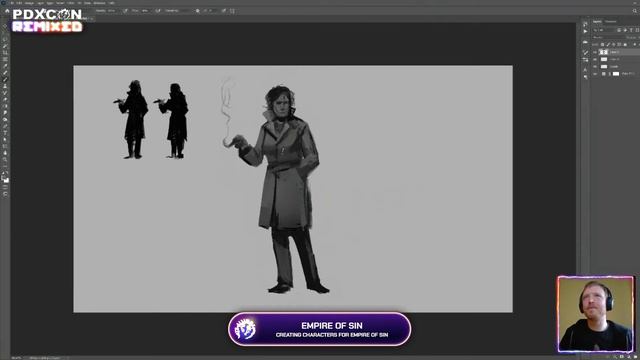Switch to the Channels tab

[x=611, y=22]
